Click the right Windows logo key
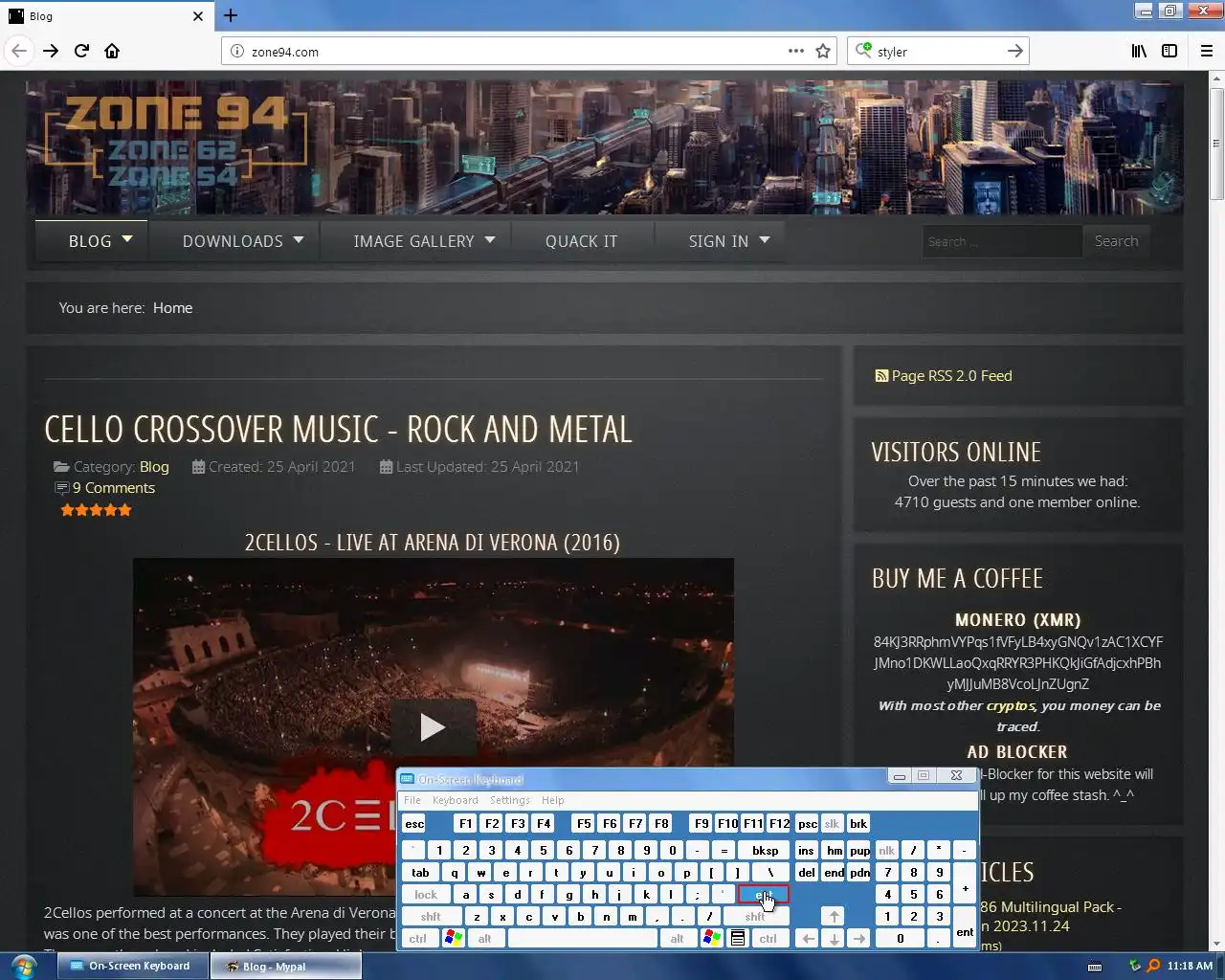This screenshot has height=980, width=1225. point(712,939)
